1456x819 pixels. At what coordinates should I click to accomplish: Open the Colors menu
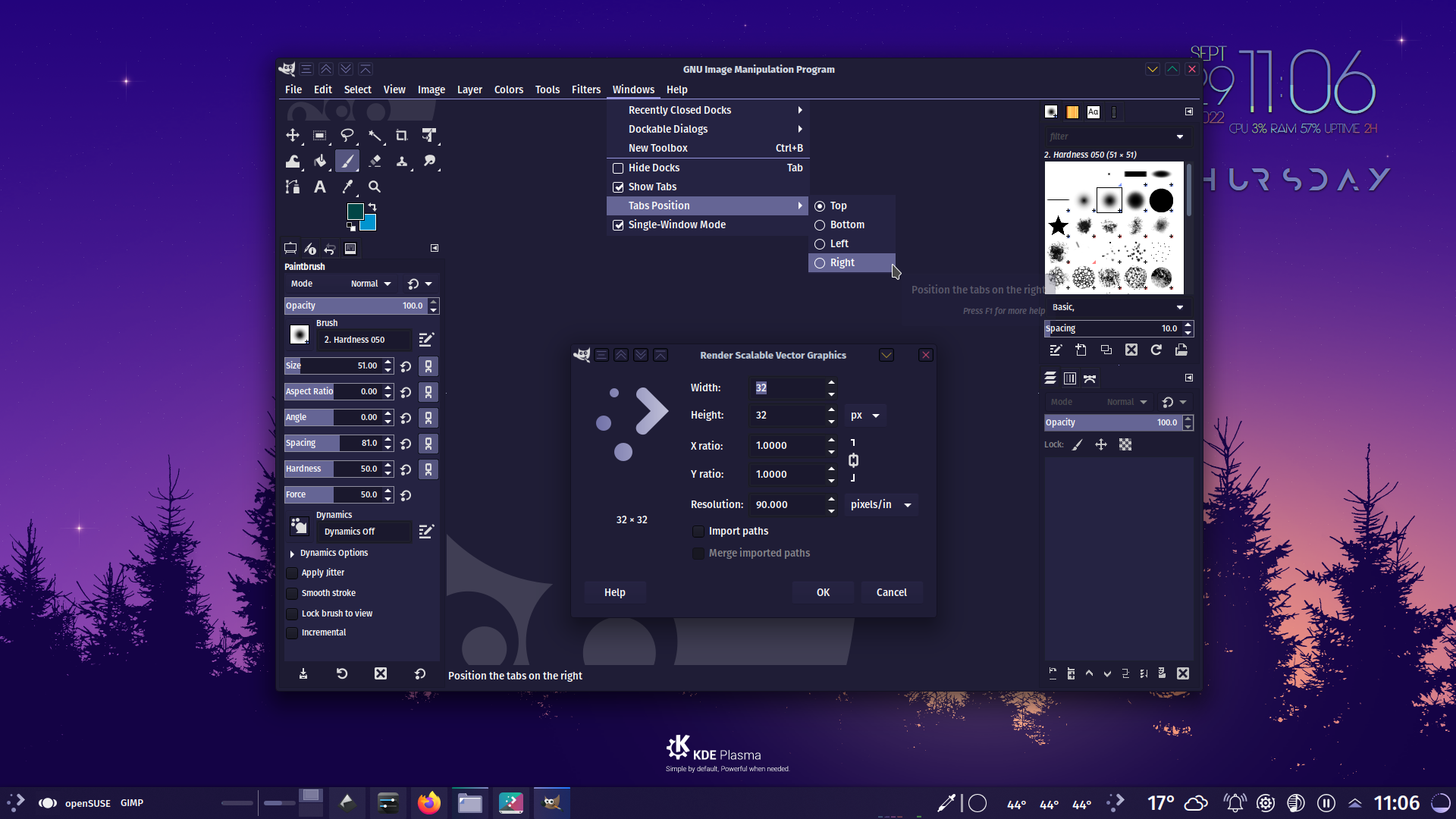[508, 89]
